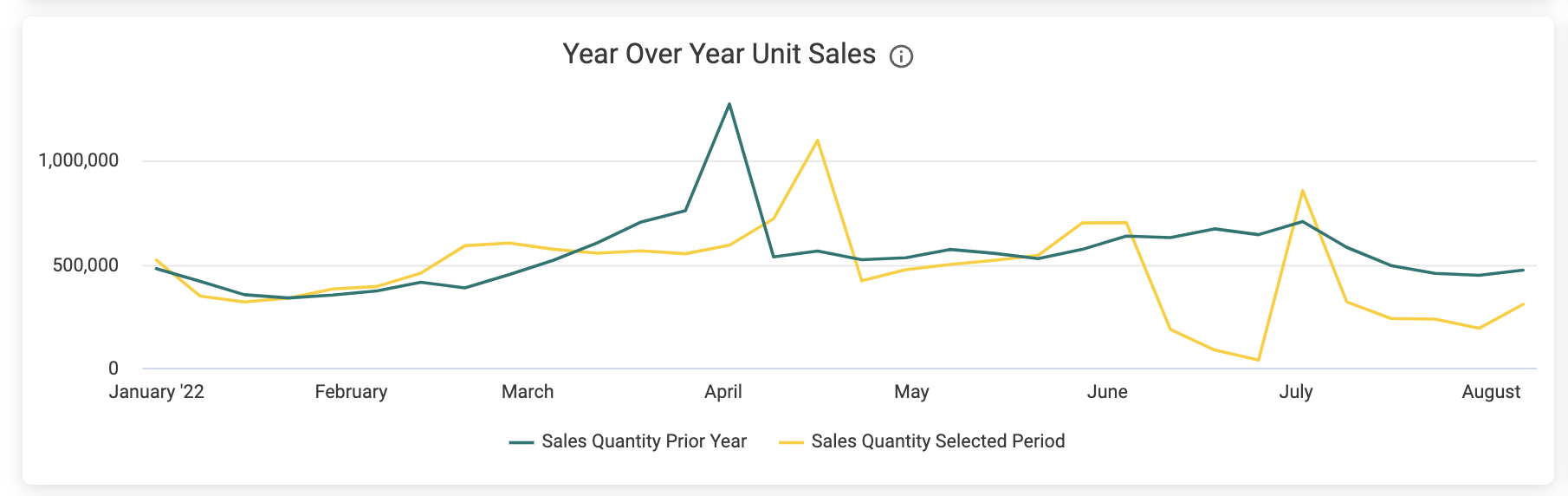Click the July axis label
The image size is (1568, 496).
[x=1296, y=392]
